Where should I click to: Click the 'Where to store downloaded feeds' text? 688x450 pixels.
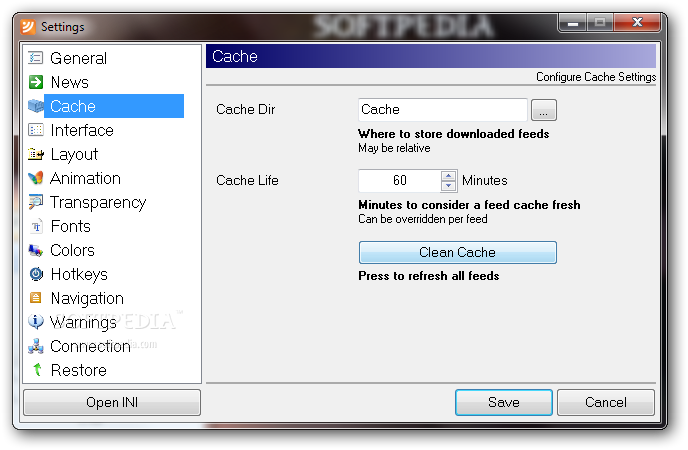(x=454, y=134)
